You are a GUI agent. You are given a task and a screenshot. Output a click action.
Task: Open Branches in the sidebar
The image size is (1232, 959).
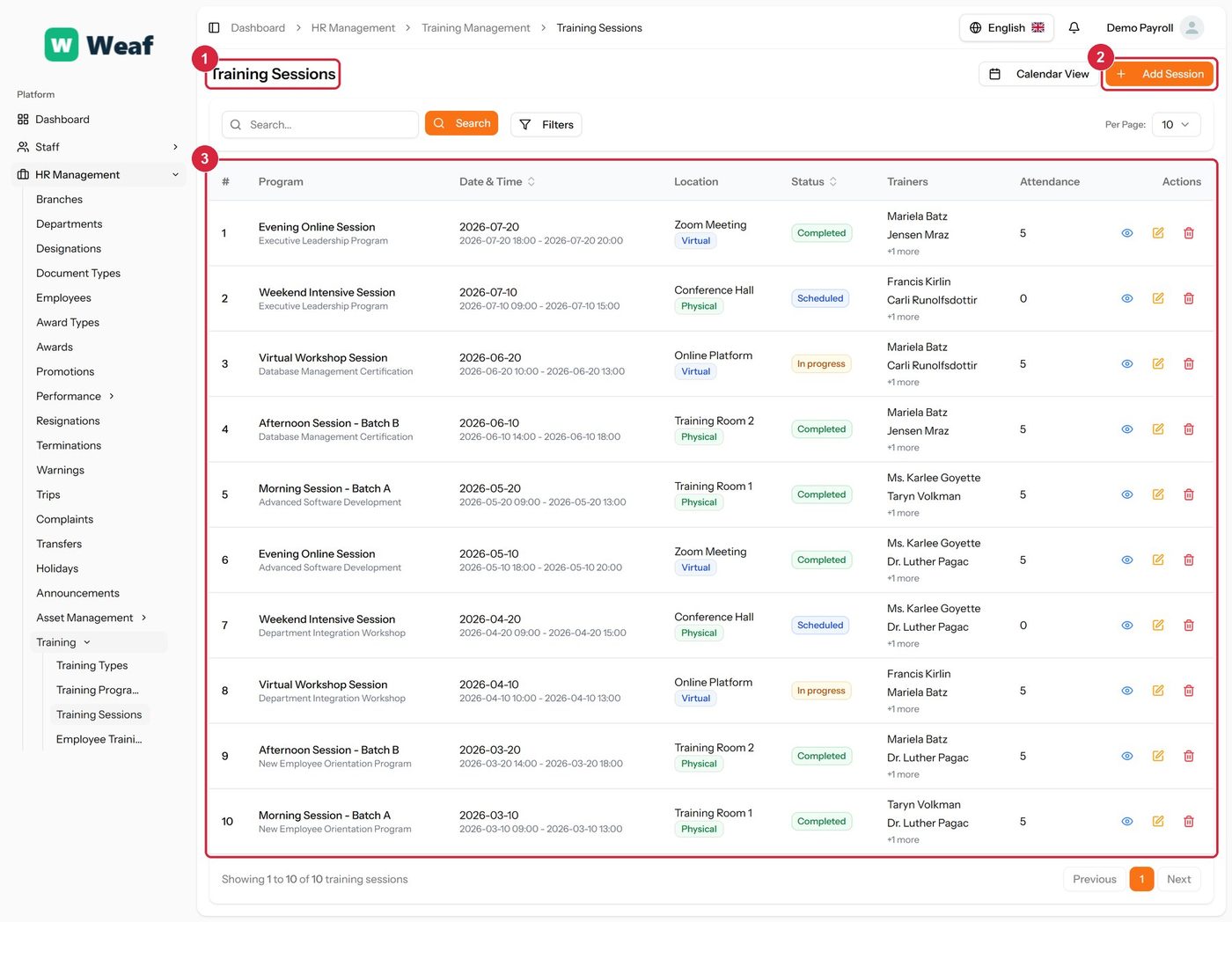(x=59, y=200)
